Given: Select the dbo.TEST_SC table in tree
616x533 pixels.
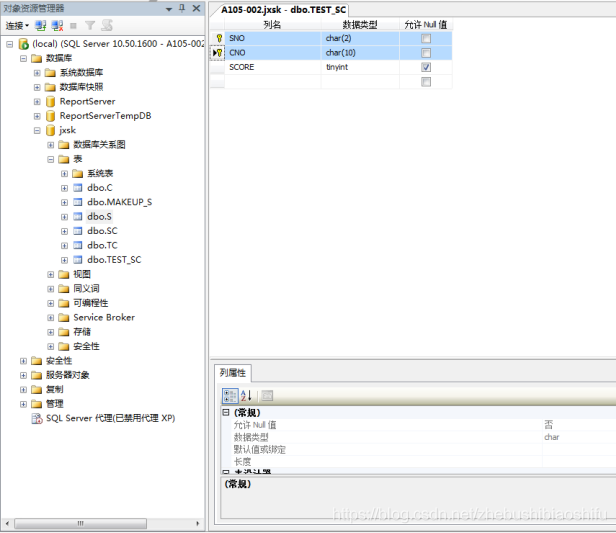Looking at the screenshot, I should click(x=114, y=260).
